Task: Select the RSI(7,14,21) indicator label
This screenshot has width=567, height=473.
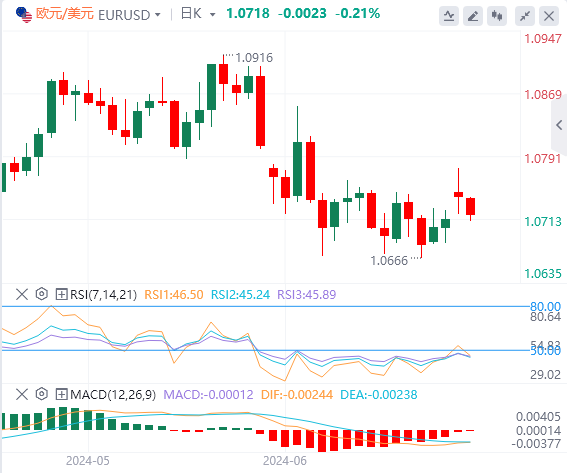Action: point(103,294)
